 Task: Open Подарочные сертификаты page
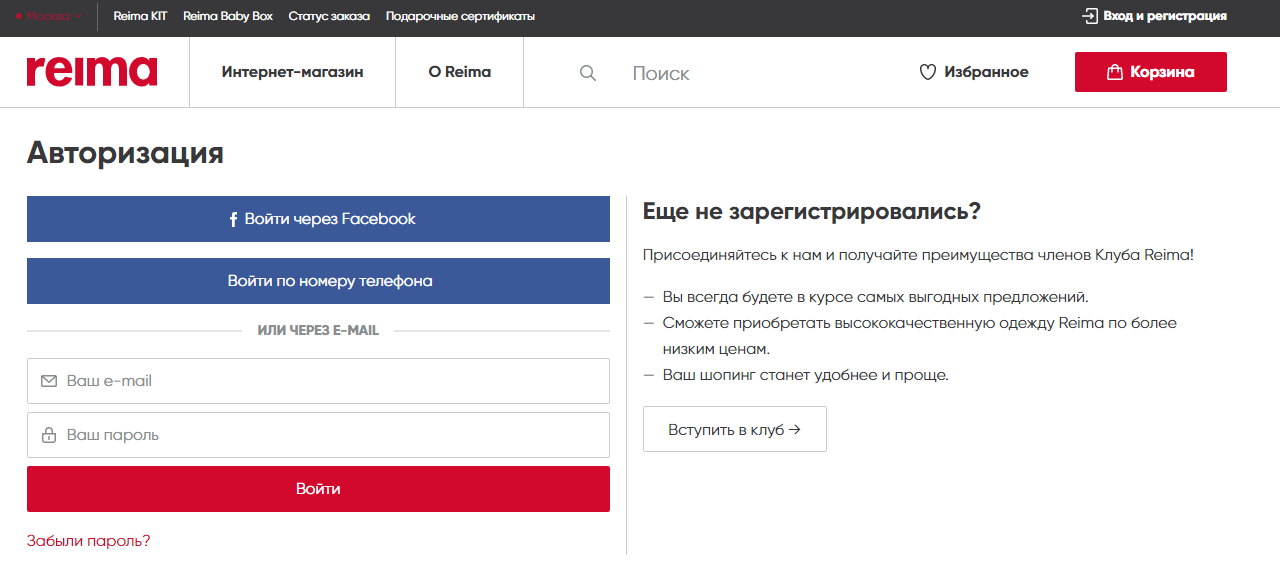(x=460, y=16)
